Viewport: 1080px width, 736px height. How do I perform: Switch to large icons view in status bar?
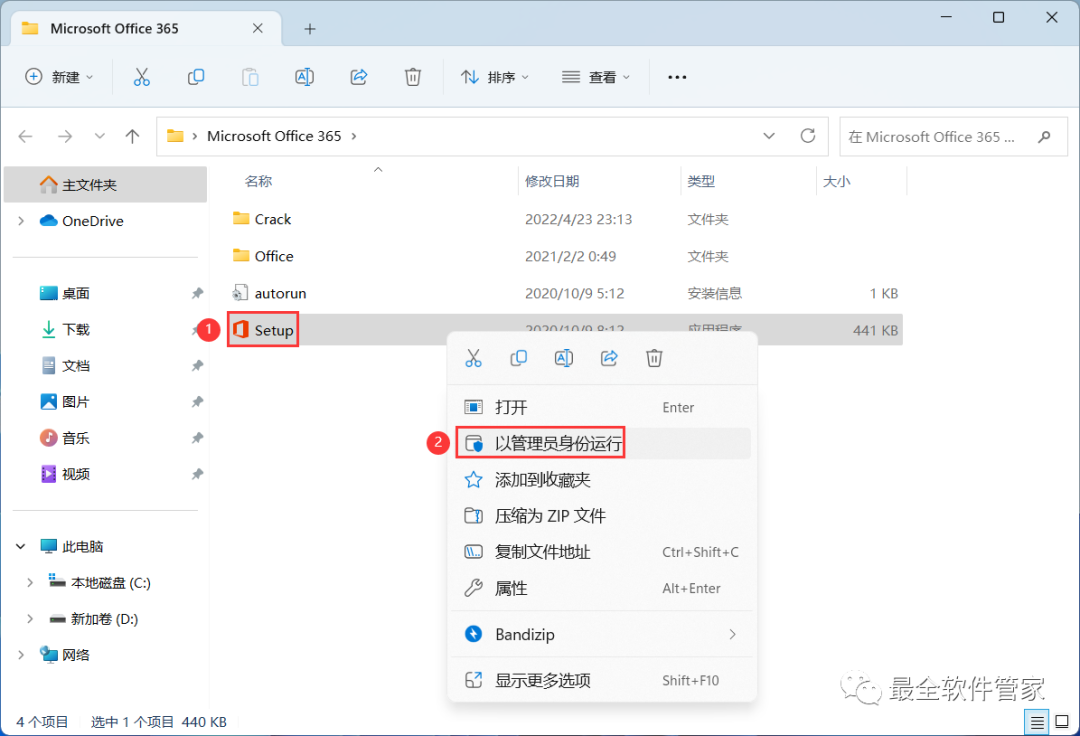pyautogui.click(x=1062, y=722)
